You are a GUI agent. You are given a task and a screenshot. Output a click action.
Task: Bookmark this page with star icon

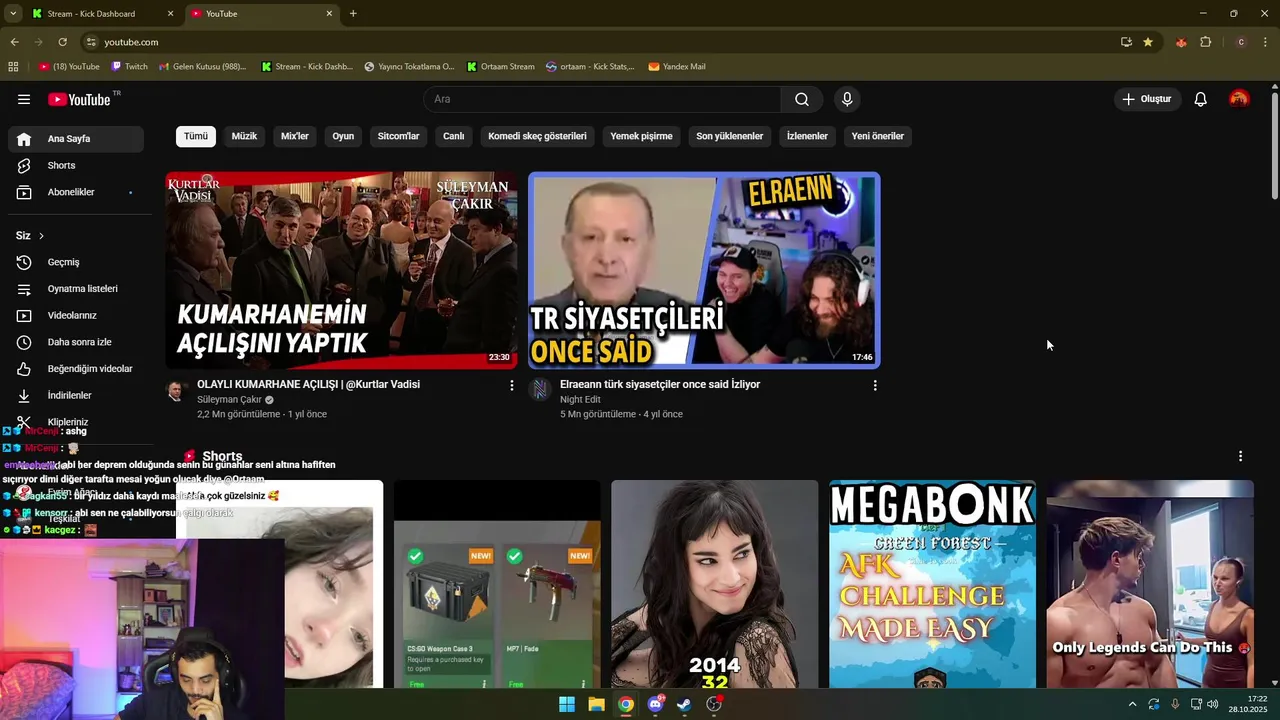pyautogui.click(x=1148, y=42)
